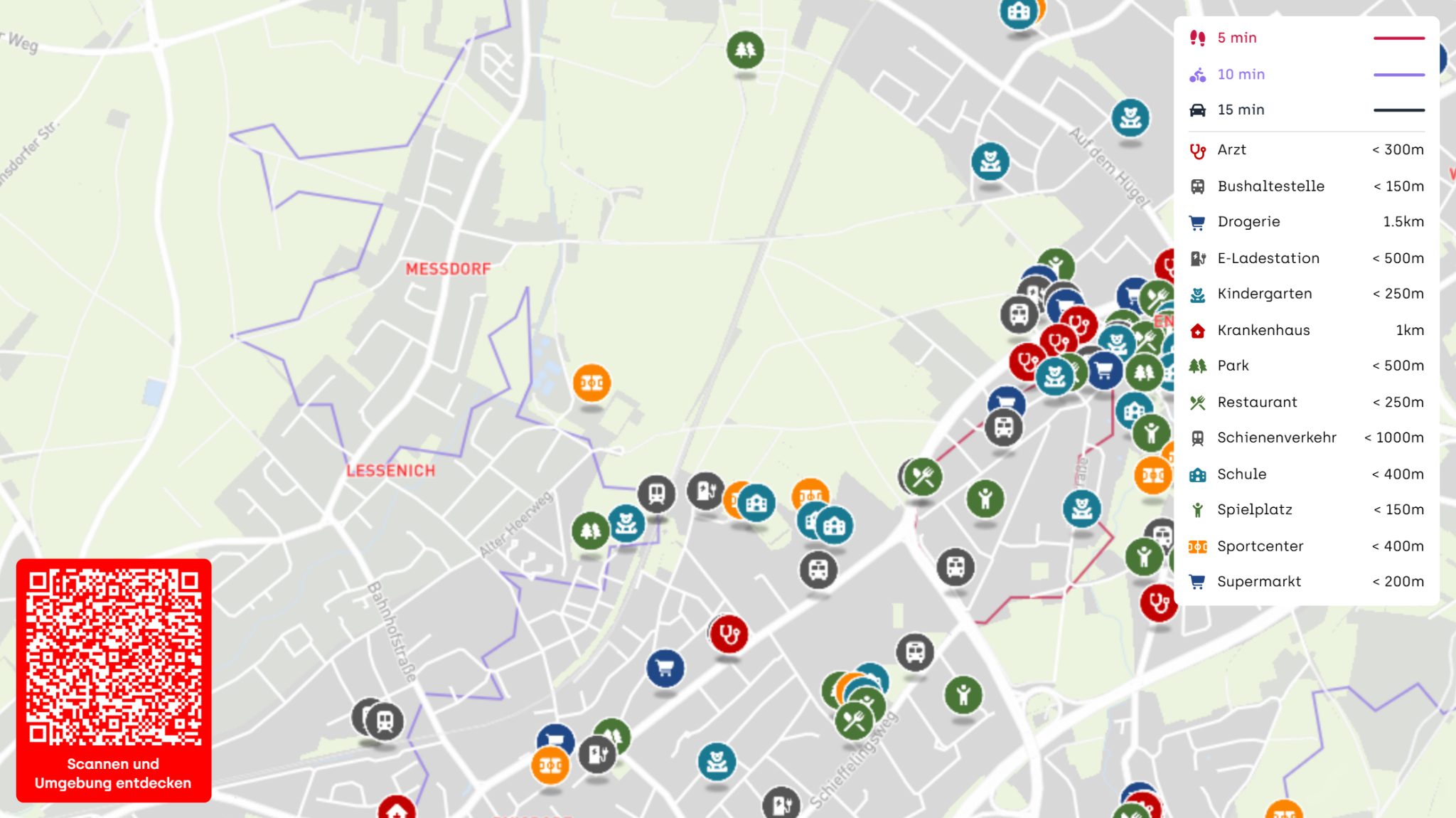This screenshot has width=1456, height=818.
Task: Select the restaurant fork-and-knife marker on Schieffelingsweg
Action: tap(854, 721)
